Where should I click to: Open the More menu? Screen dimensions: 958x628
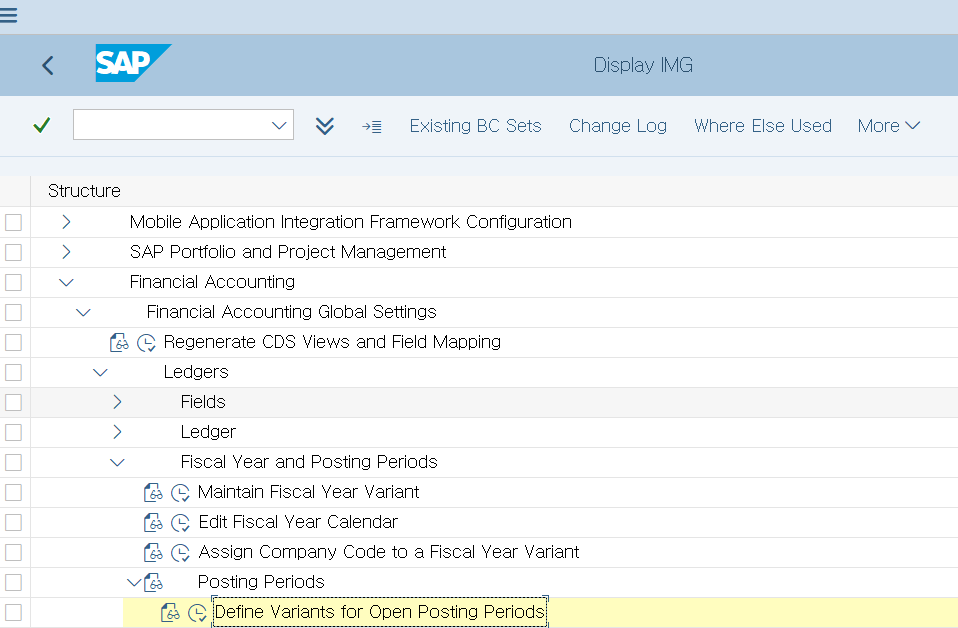889,126
